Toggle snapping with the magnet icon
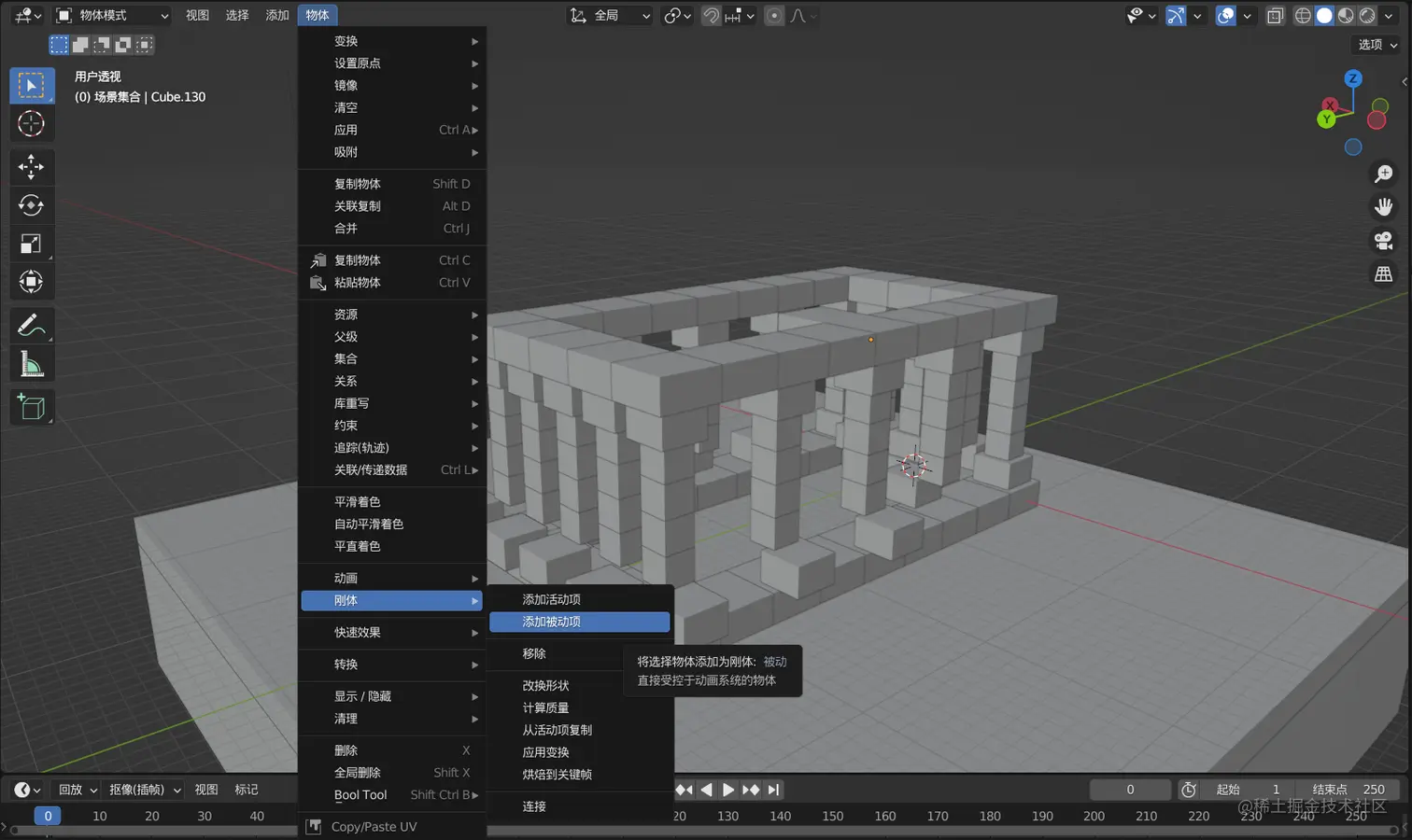The width and height of the screenshot is (1412, 840). pos(712,16)
